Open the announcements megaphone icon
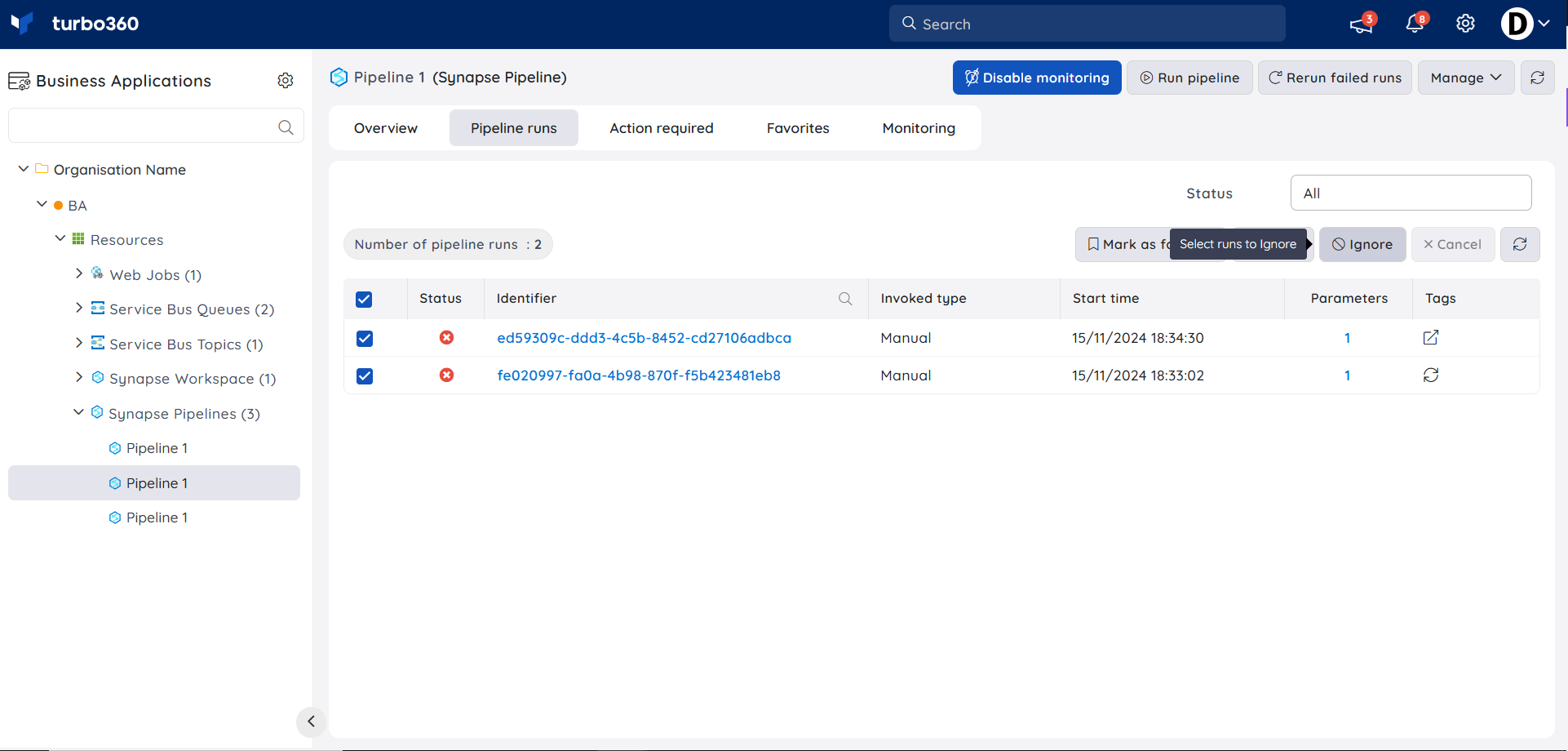Image resolution: width=1568 pixels, height=751 pixels. 1361,24
